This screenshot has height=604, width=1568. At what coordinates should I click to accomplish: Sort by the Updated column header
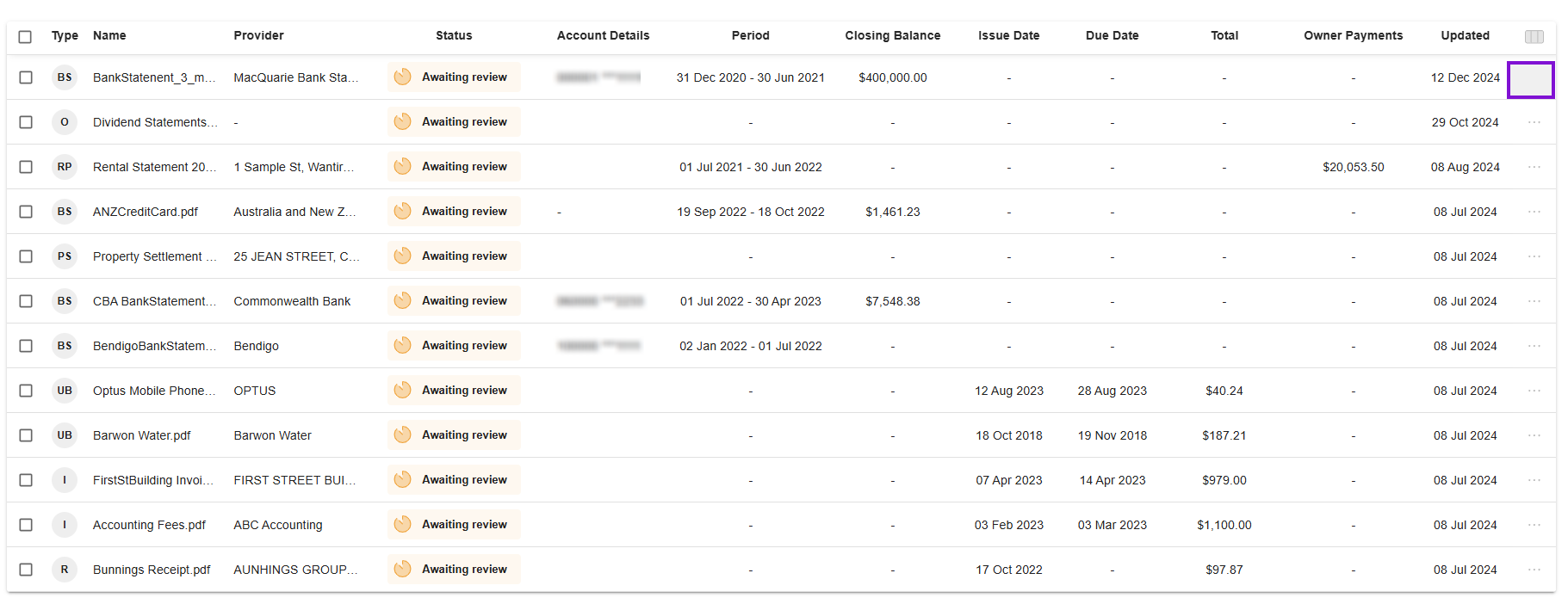(x=1465, y=35)
